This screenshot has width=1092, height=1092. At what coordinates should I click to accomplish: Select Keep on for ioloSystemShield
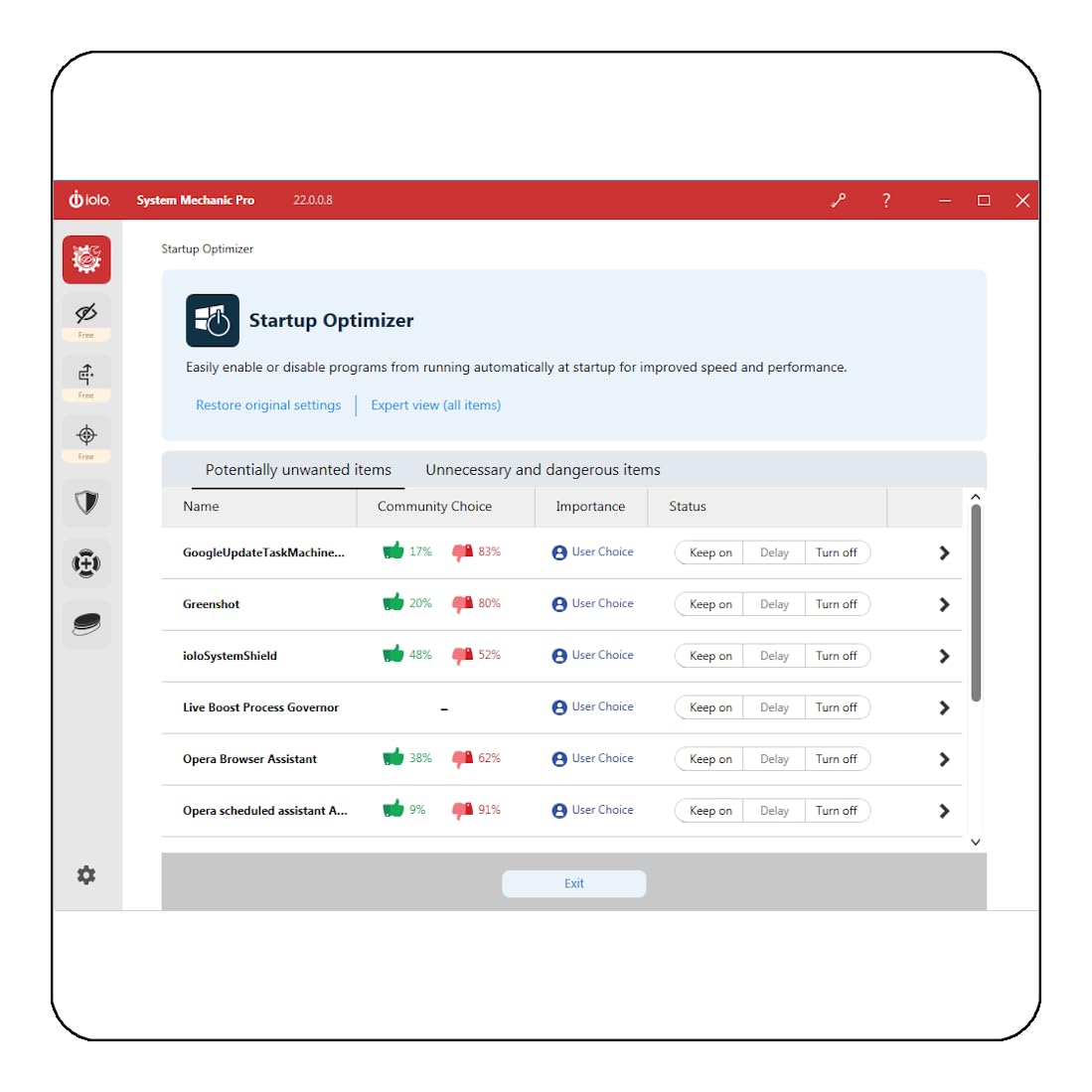click(709, 656)
